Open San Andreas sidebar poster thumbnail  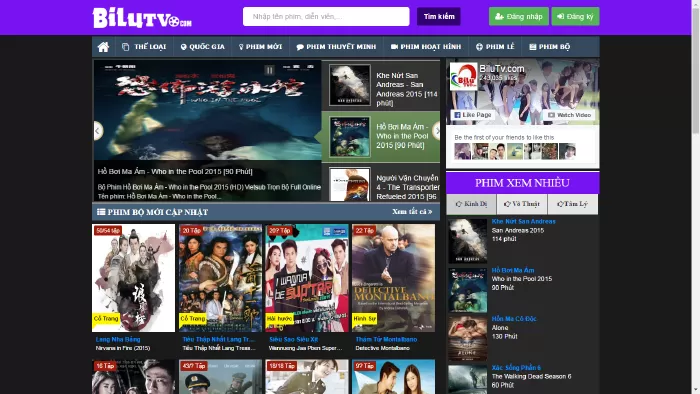[467, 241]
